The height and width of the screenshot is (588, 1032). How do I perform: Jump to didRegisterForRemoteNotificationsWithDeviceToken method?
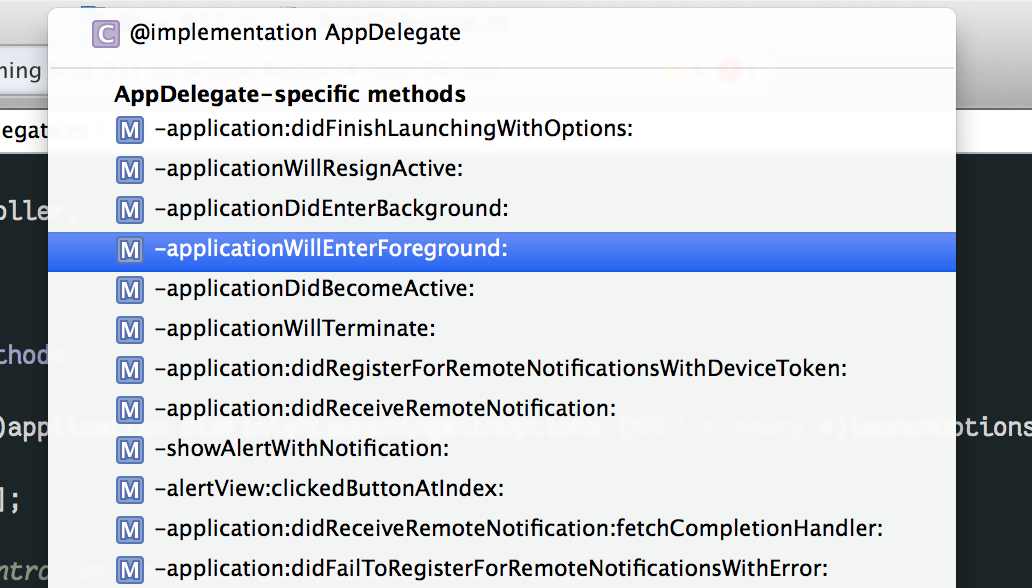point(500,369)
